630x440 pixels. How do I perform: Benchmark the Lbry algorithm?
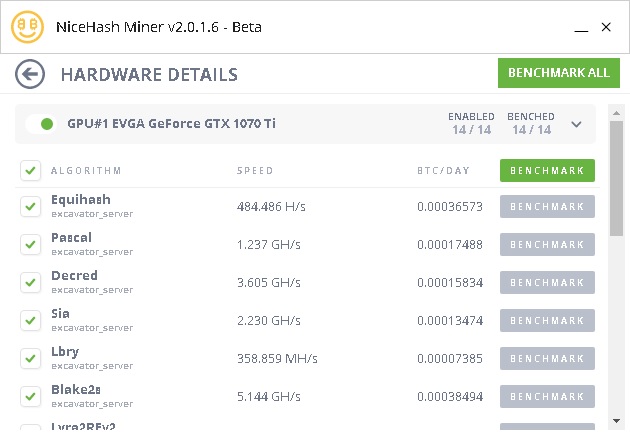point(547,358)
